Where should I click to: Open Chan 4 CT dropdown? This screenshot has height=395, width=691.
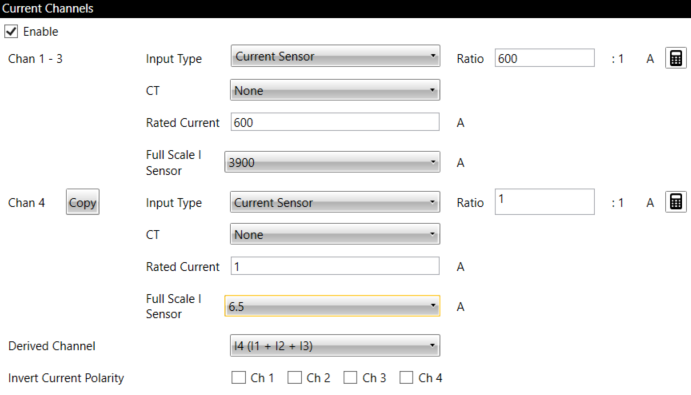[x=335, y=234]
